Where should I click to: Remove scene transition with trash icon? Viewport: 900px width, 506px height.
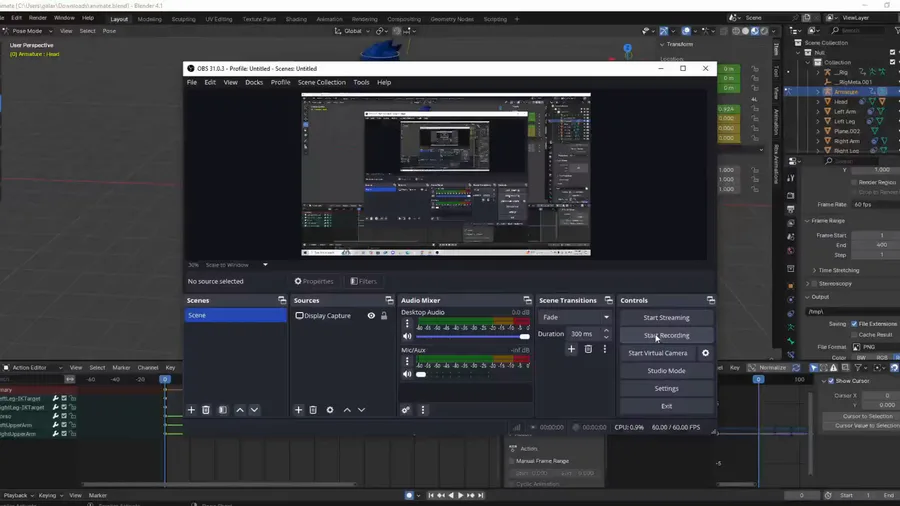[588, 349]
